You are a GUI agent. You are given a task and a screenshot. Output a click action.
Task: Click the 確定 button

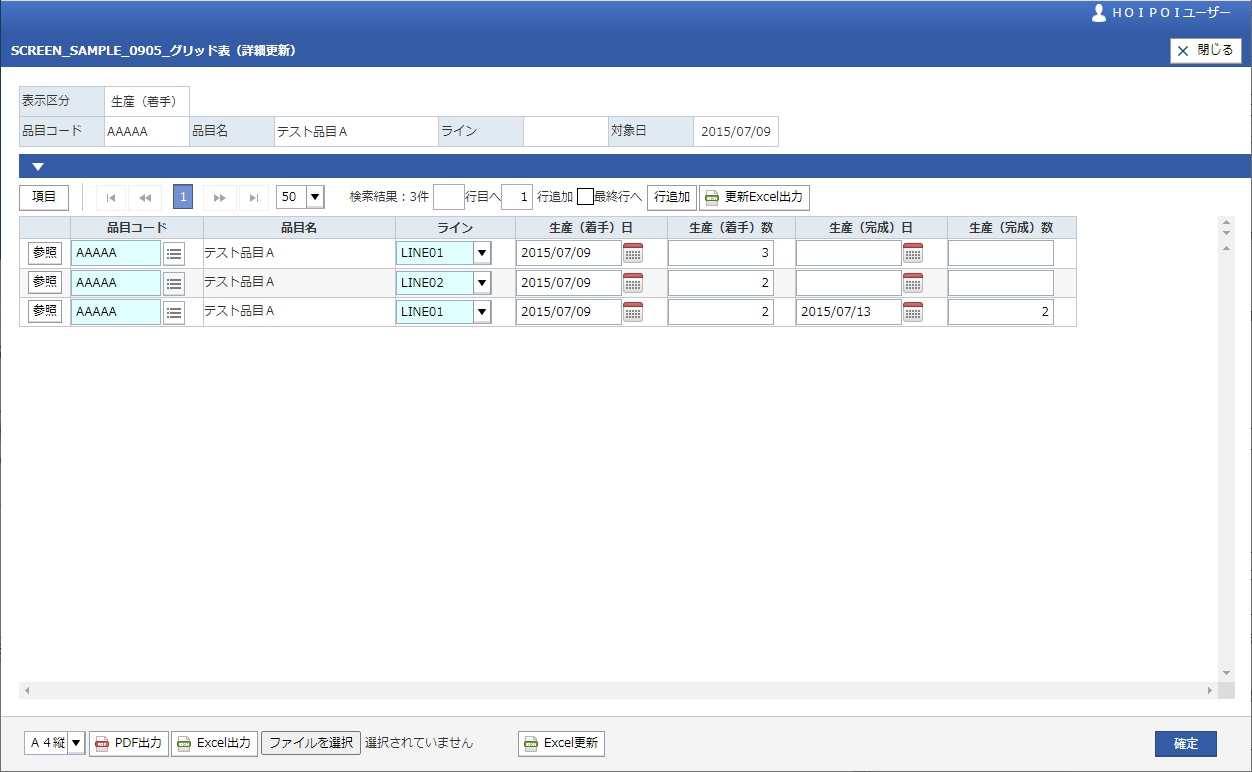[1185, 744]
